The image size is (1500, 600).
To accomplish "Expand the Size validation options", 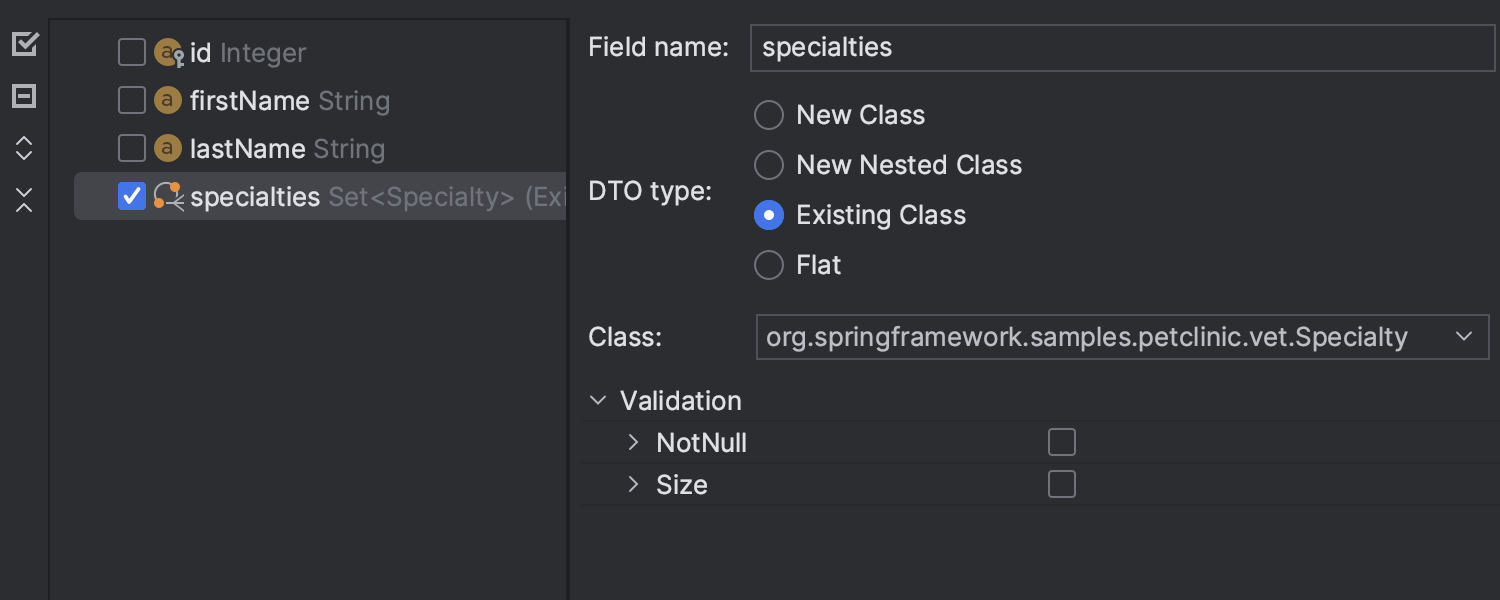I will [x=633, y=485].
